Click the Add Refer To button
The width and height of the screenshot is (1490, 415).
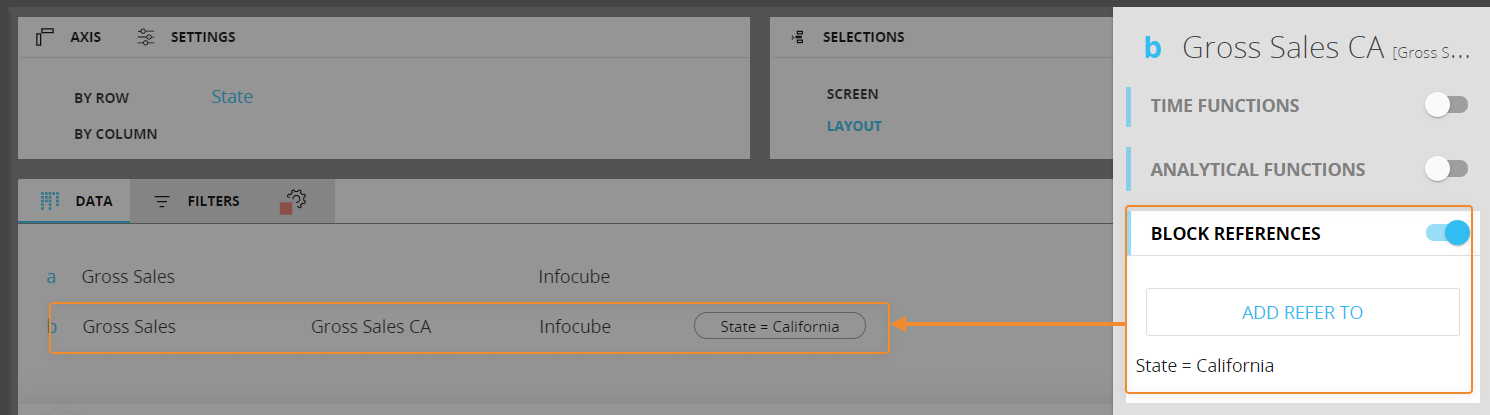[1302, 312]
